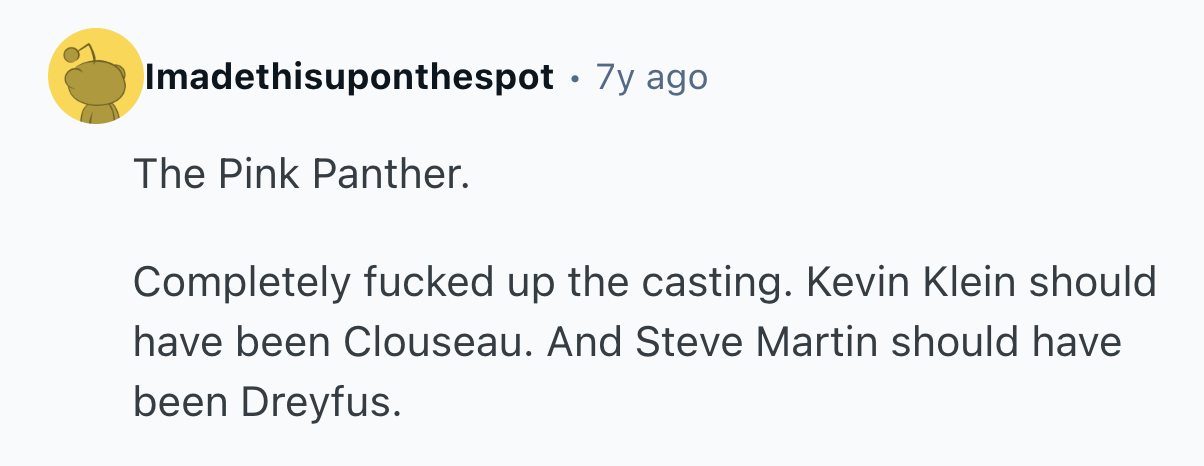The height and width of the screenshot is (466, 1204).
Task: Open the Imadethisuponthespot user profile
Action: 349,77
